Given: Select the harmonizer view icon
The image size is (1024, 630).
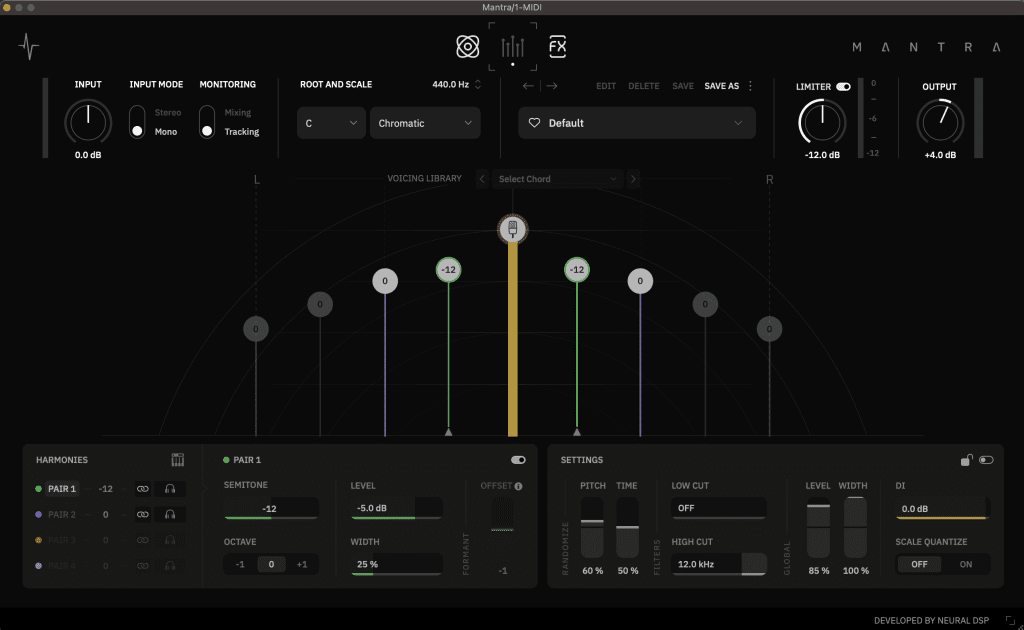Looking at the screenshot, I should pyautogui.click(x=513, y=45).
